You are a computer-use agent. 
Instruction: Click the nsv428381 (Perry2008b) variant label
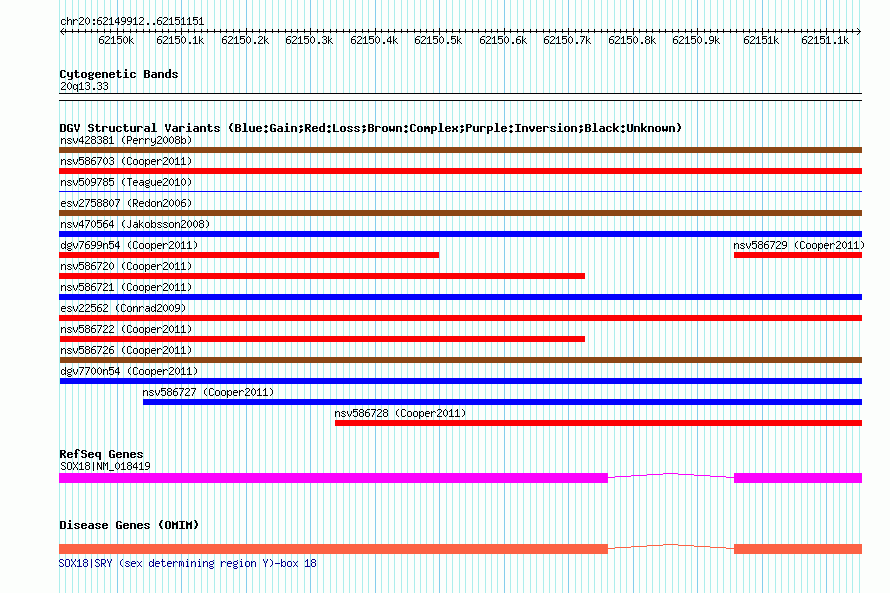pyautogui.click(x=126, y=140)
